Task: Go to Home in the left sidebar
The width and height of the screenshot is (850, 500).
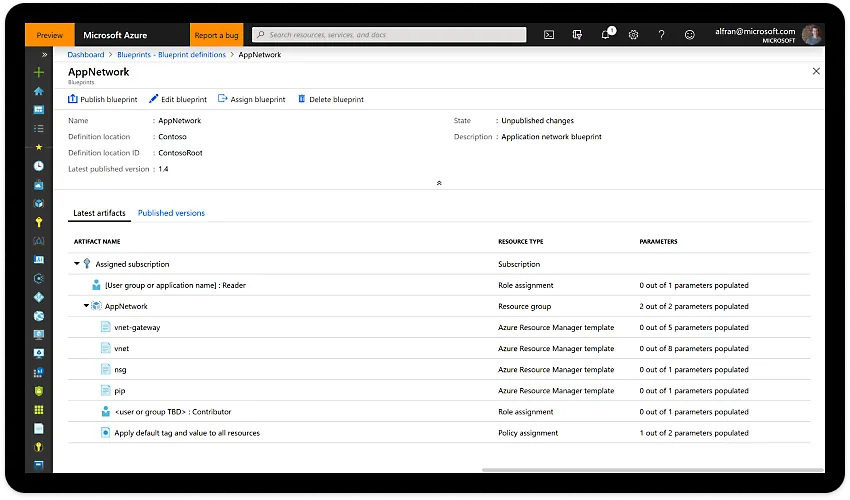Action: pyautogui.click(x=39, y=91)
